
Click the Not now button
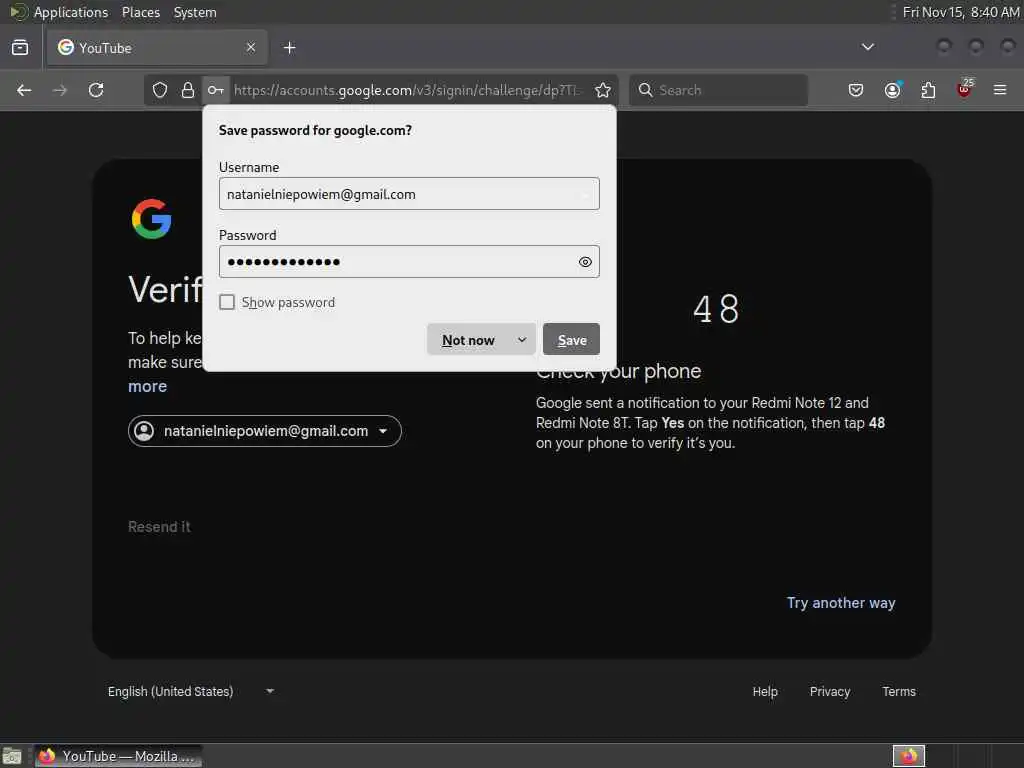pyautogui.click(x=468, y=340)
